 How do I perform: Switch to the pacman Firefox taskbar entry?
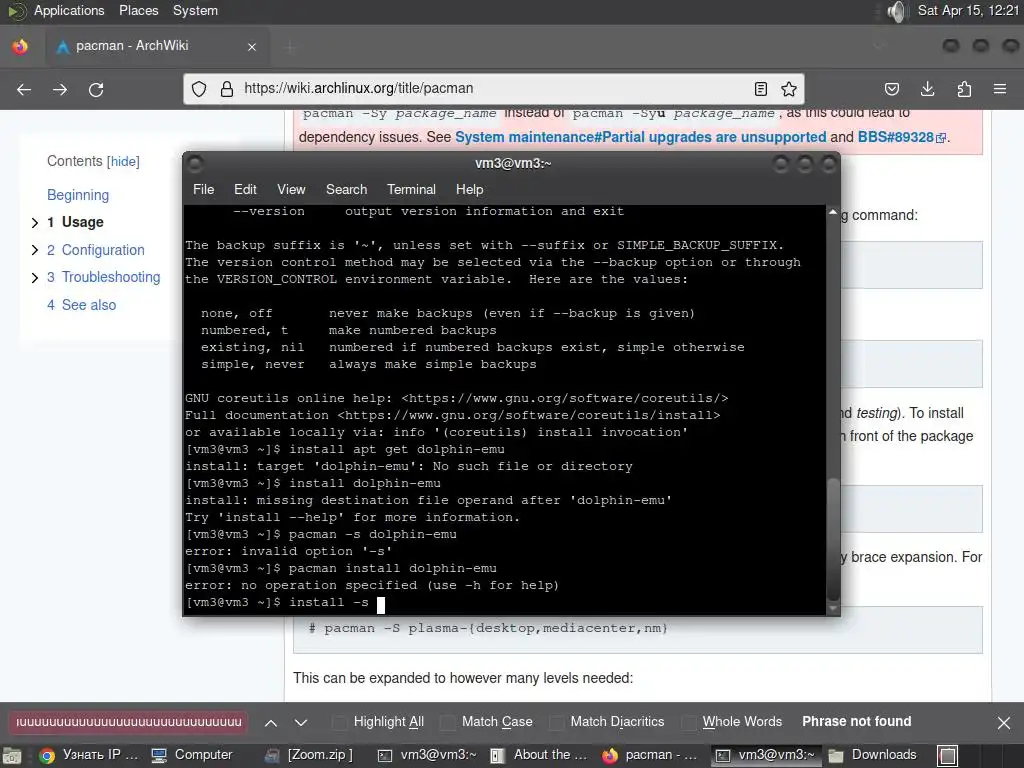(650, 755)
